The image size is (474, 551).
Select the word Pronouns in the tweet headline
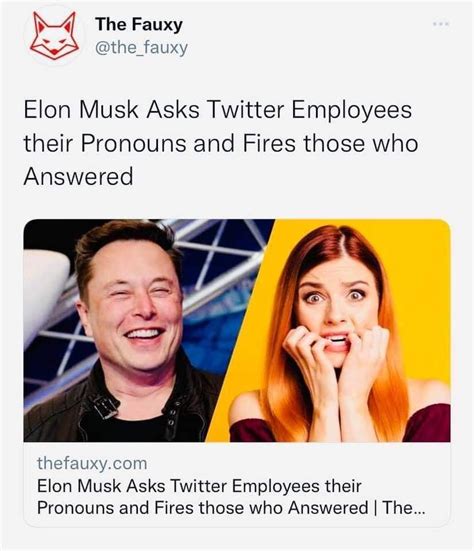134,143
